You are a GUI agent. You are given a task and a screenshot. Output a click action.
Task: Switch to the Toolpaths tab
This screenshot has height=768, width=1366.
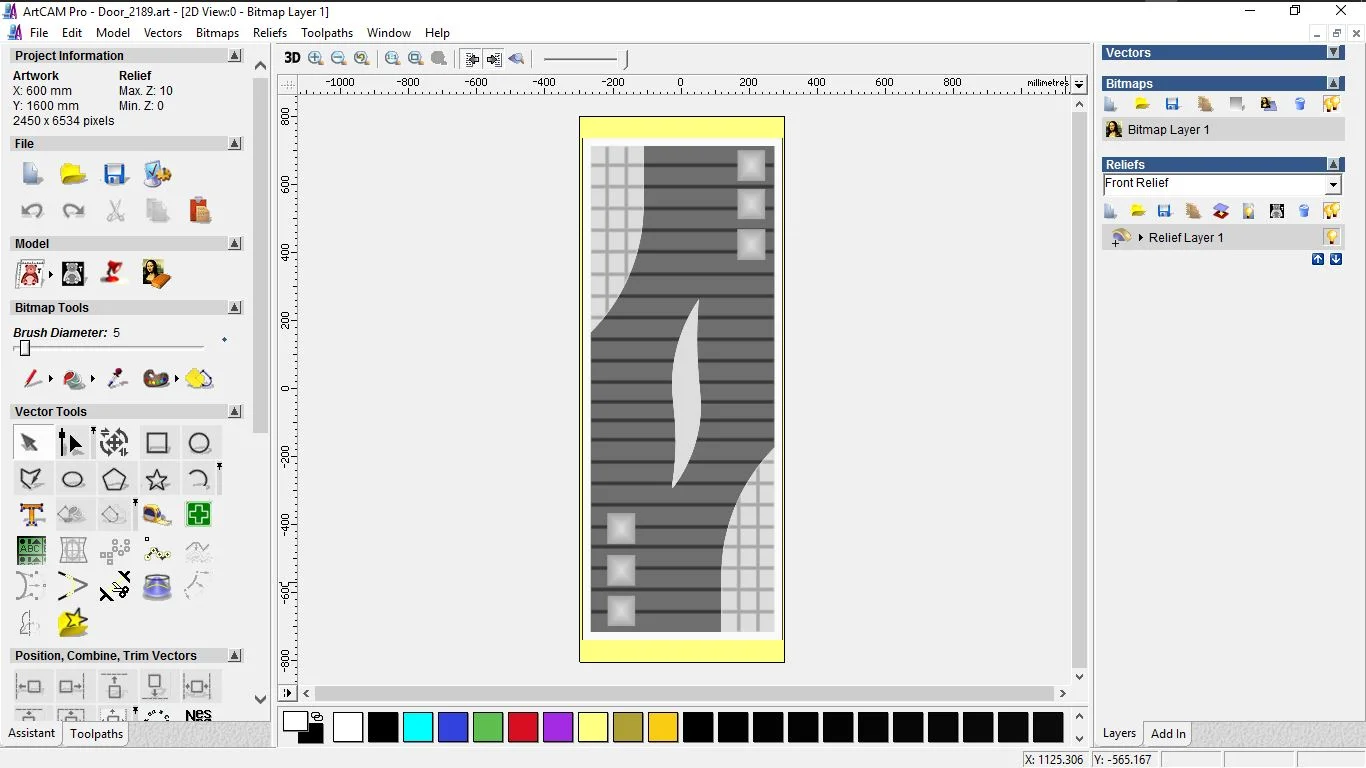pyautogui.click(x=96, y=734)
